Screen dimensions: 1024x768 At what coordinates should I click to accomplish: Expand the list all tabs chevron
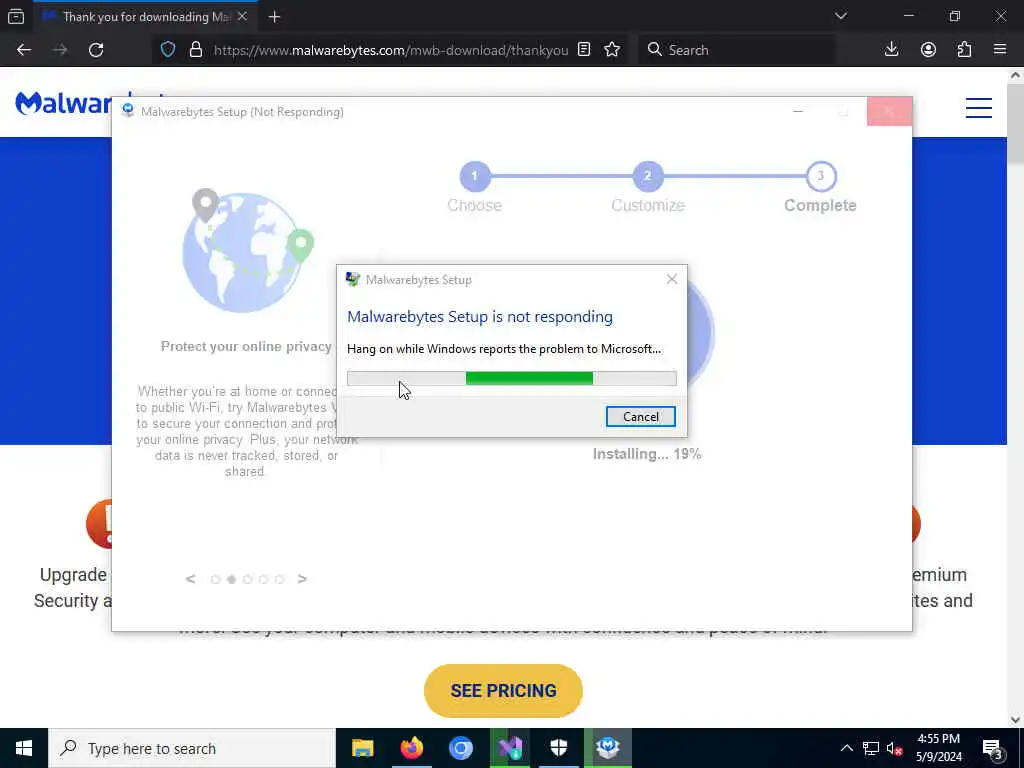(x=840, y=16)
